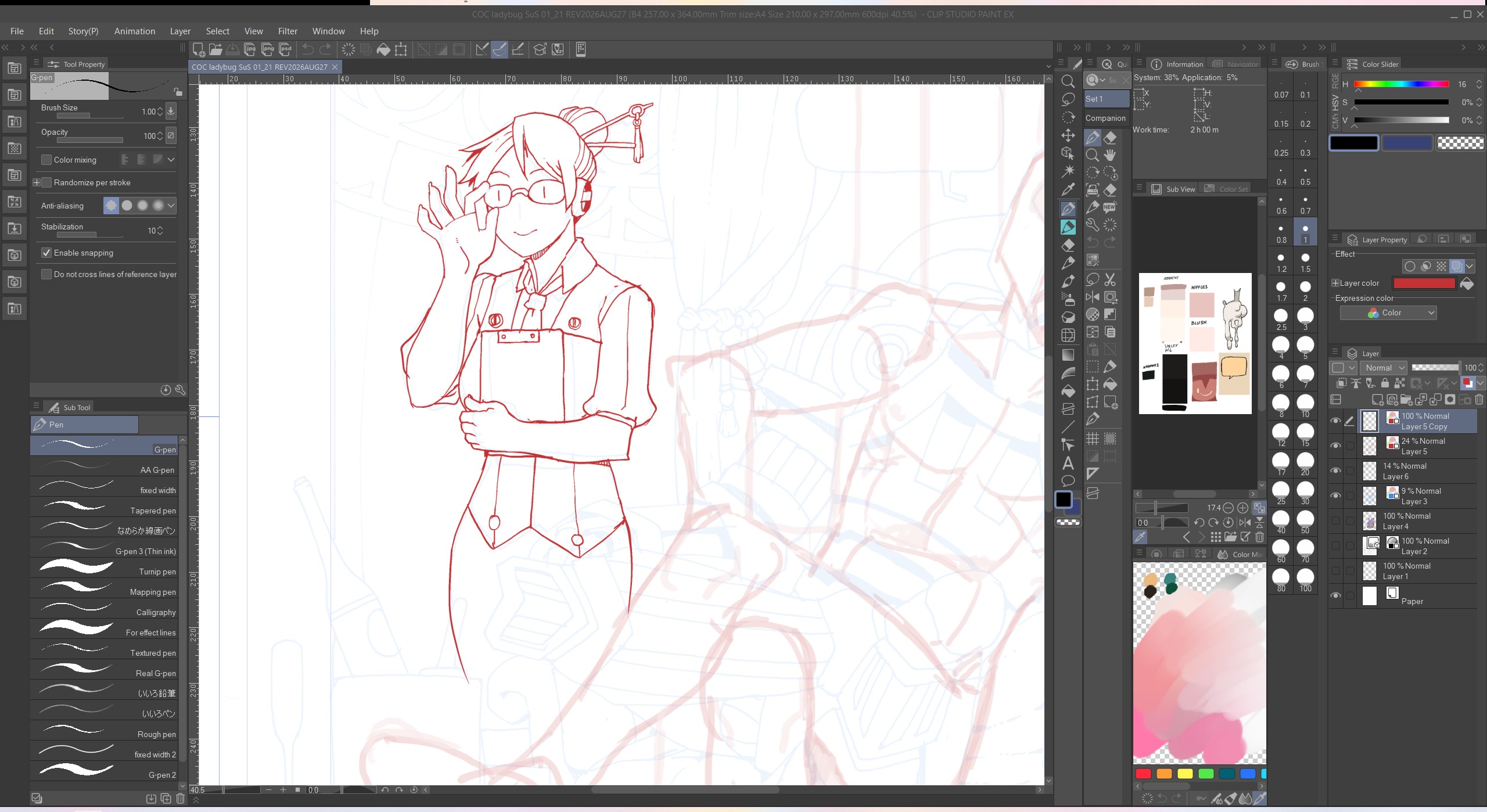The height and width of the screenshot is (812, 1487).
Task: Select the Eraser tool in tool palette
Action: click(1068, 245)
